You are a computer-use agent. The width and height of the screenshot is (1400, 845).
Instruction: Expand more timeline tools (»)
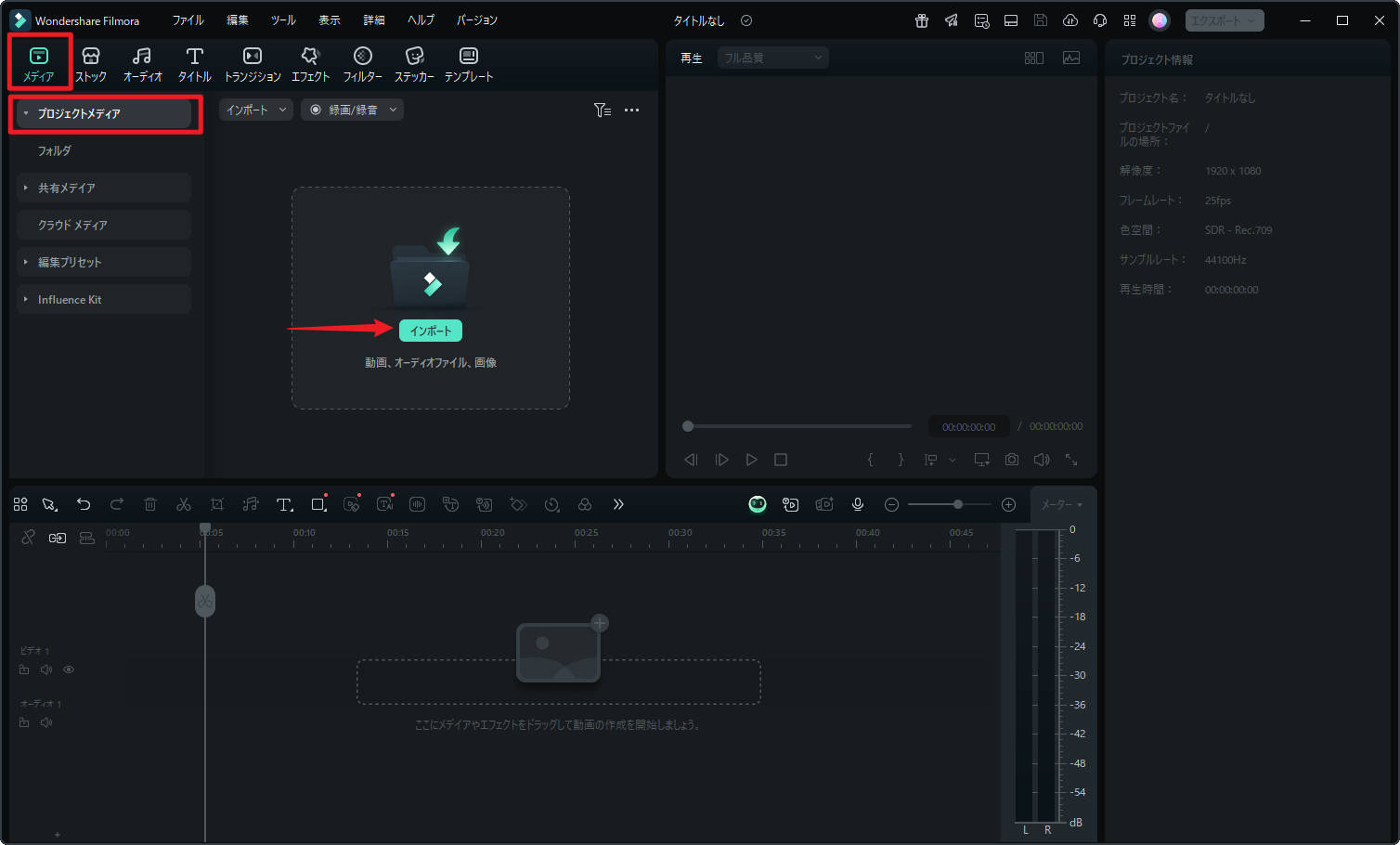coord(618,504)
